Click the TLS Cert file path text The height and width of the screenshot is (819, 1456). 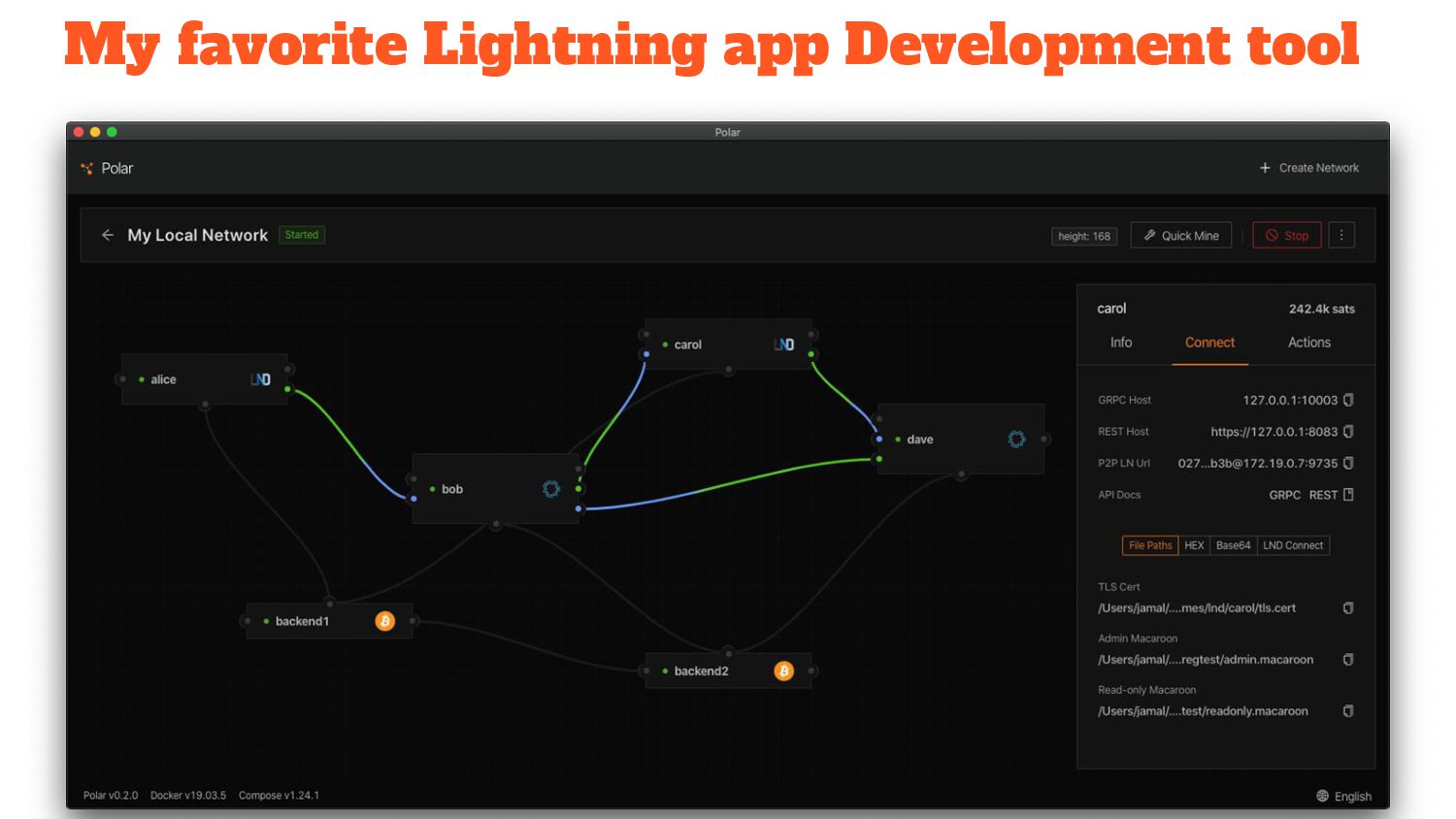click(1197, 608)
